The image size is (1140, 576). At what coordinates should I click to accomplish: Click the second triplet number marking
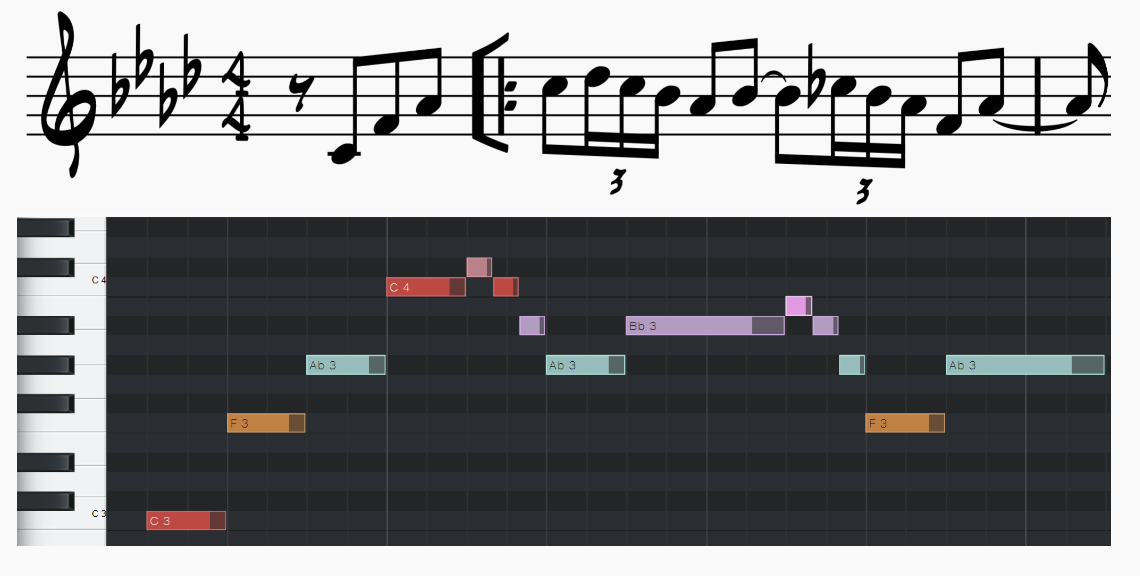click(x=863, y=192)
